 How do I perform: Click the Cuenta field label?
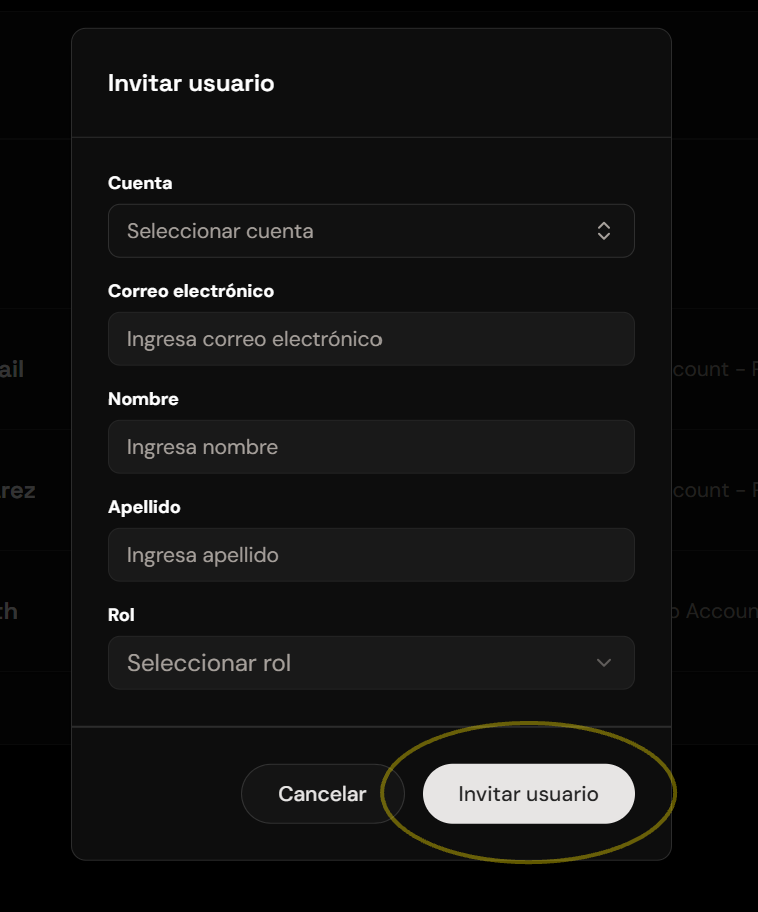coord(140,183)
